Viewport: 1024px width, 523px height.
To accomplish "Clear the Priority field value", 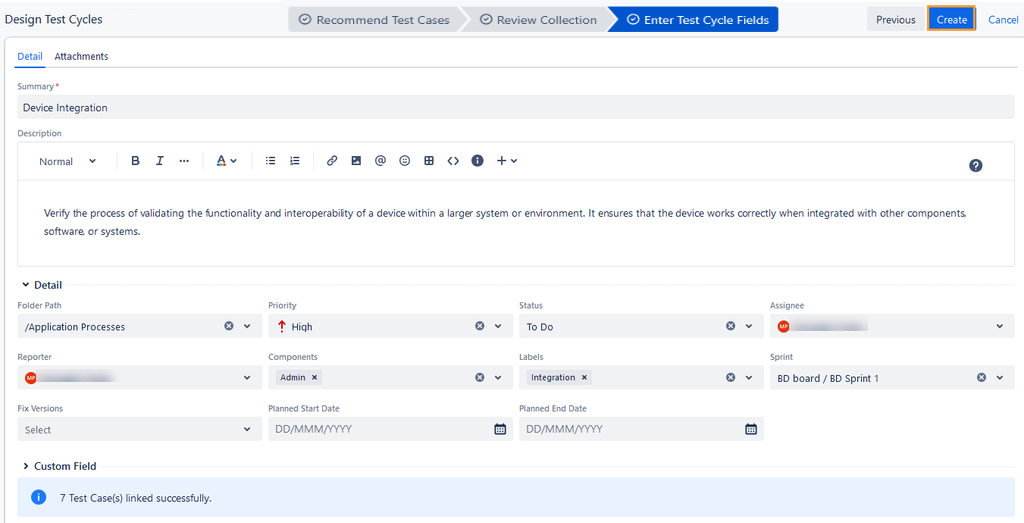I will pos(479,326).
